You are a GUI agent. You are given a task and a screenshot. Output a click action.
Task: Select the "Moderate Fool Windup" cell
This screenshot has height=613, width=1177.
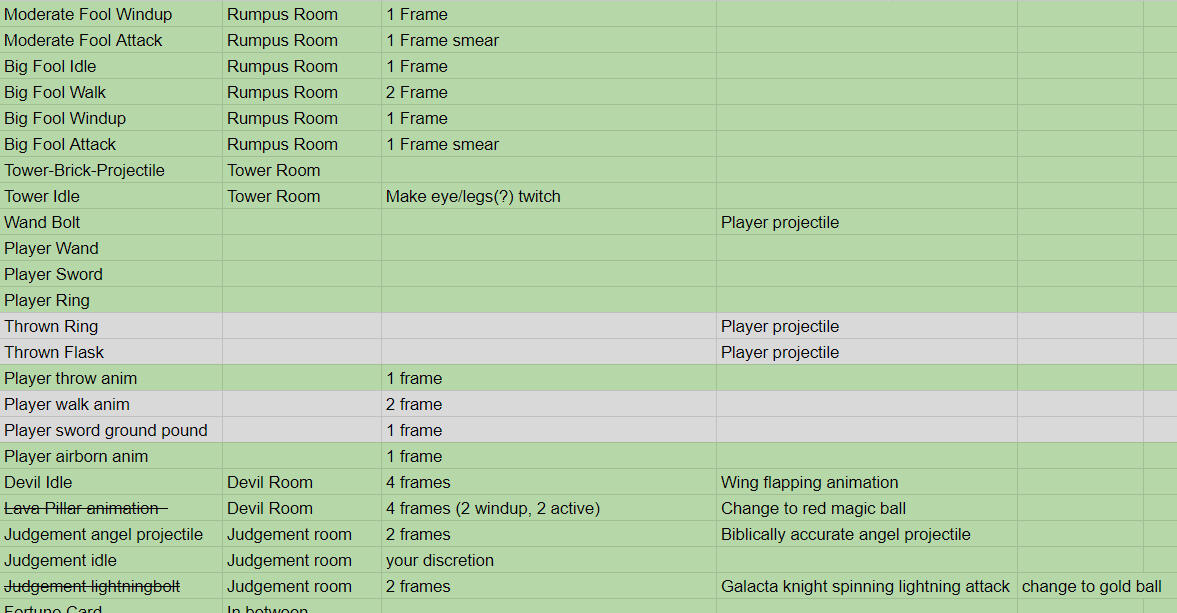pyautogui.click(x=88, y=14)
